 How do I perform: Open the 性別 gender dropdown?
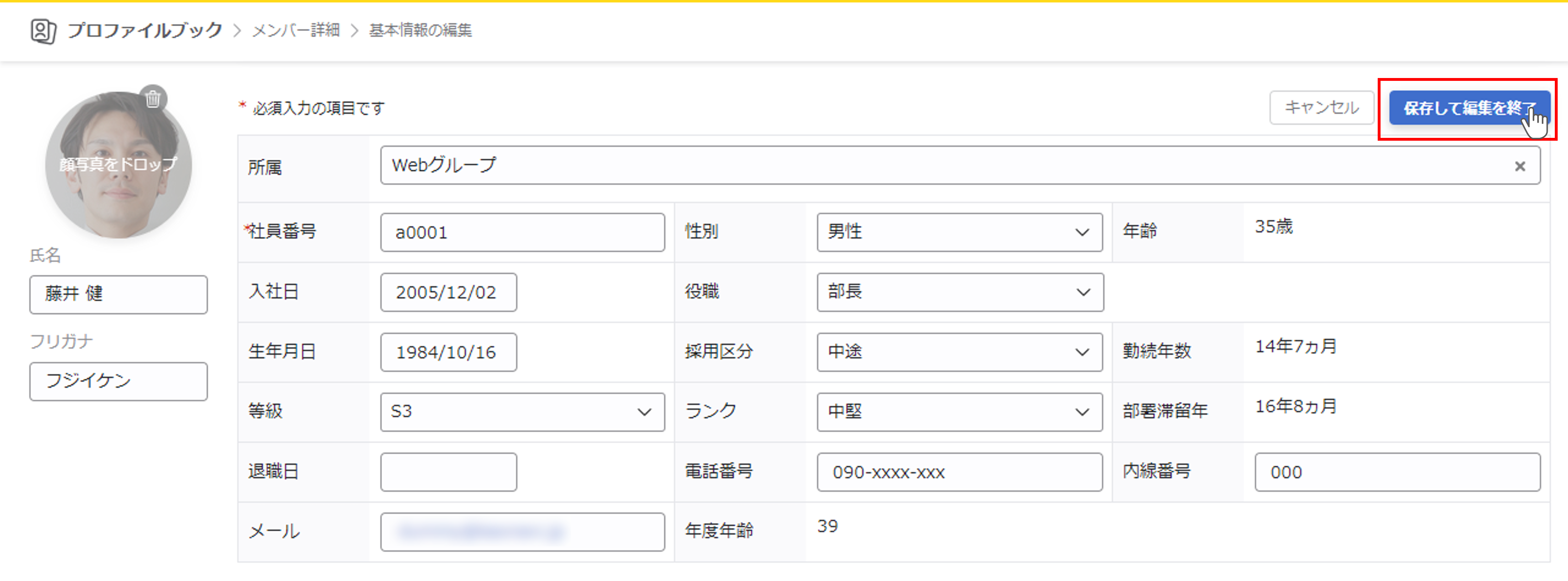tap(959, 232)
